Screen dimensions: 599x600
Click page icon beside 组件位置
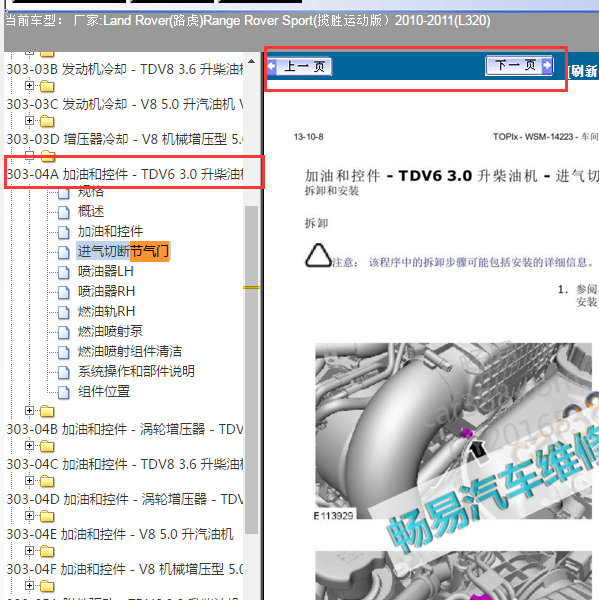point(64,392)
